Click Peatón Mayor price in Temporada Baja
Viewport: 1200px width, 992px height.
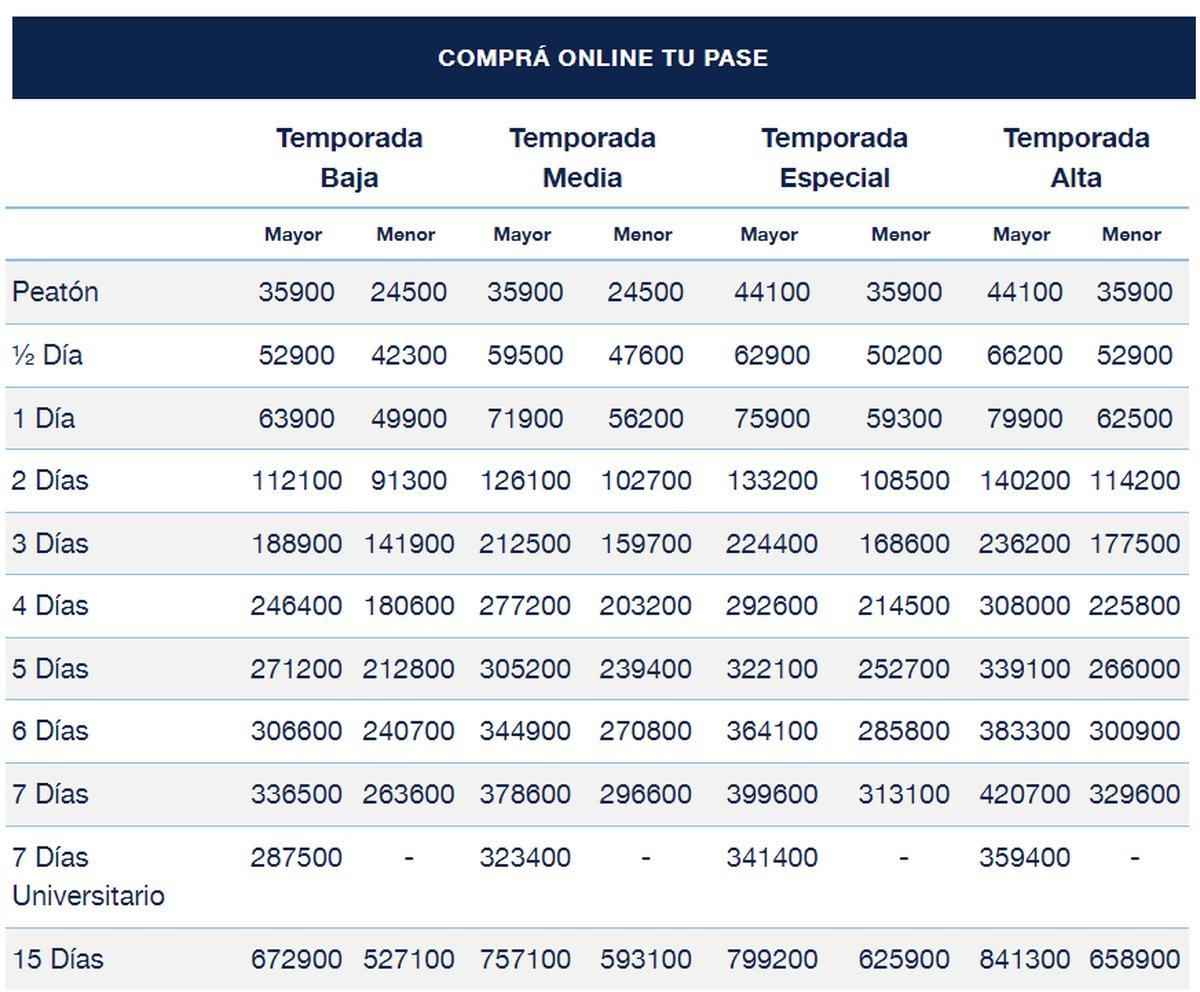(x=296, y=292)
